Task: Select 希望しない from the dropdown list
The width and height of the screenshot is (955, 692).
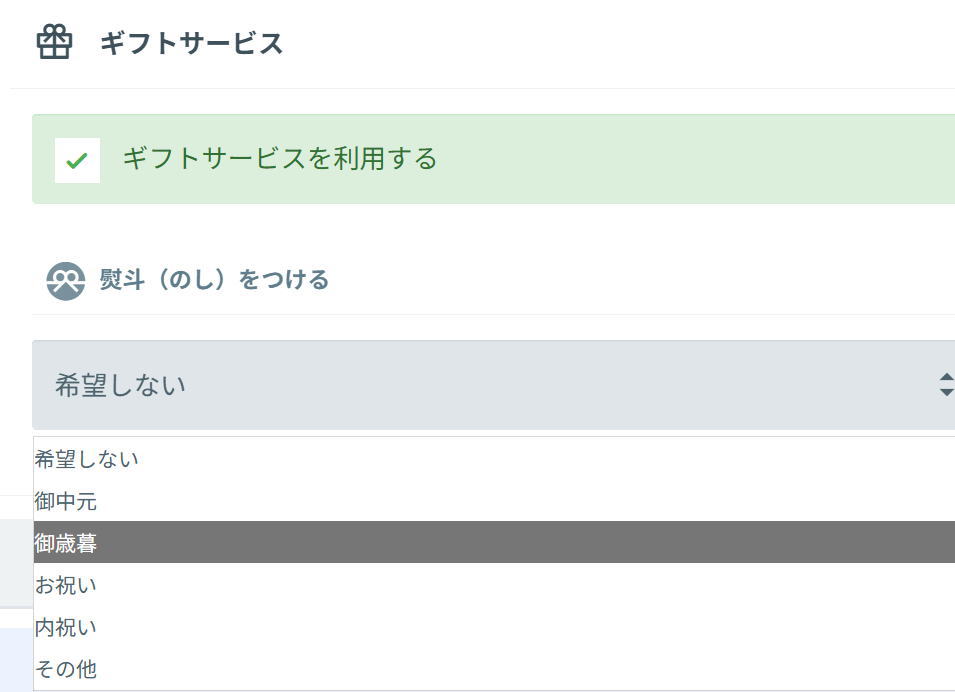Action: pyautogui.click(x=86, y=459)
